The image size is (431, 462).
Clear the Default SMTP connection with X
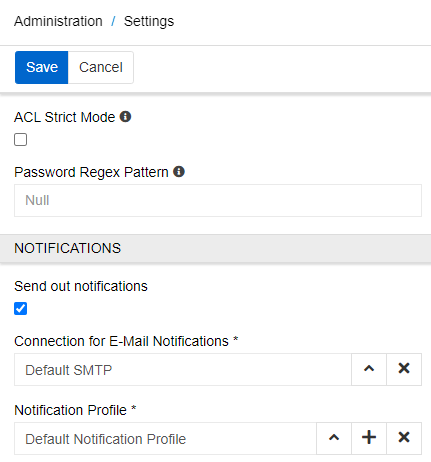coord(404,369)
